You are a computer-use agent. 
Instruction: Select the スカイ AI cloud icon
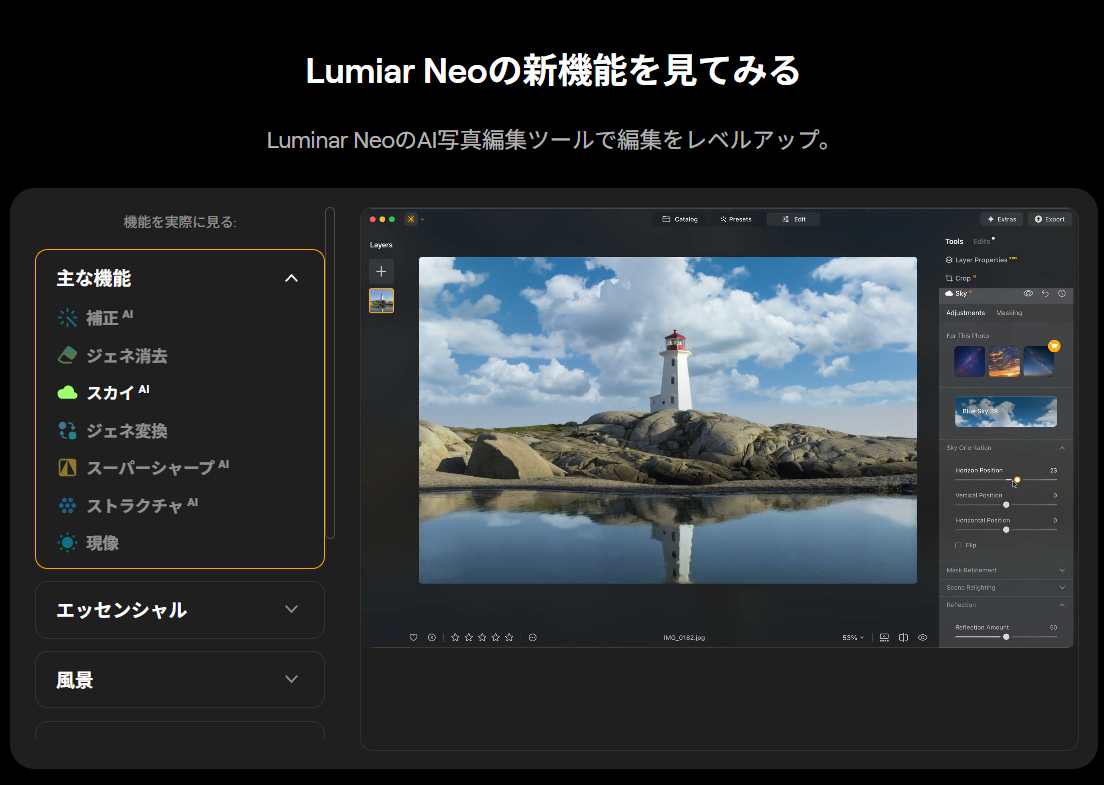pyautogui.click(x=67, y=392)
